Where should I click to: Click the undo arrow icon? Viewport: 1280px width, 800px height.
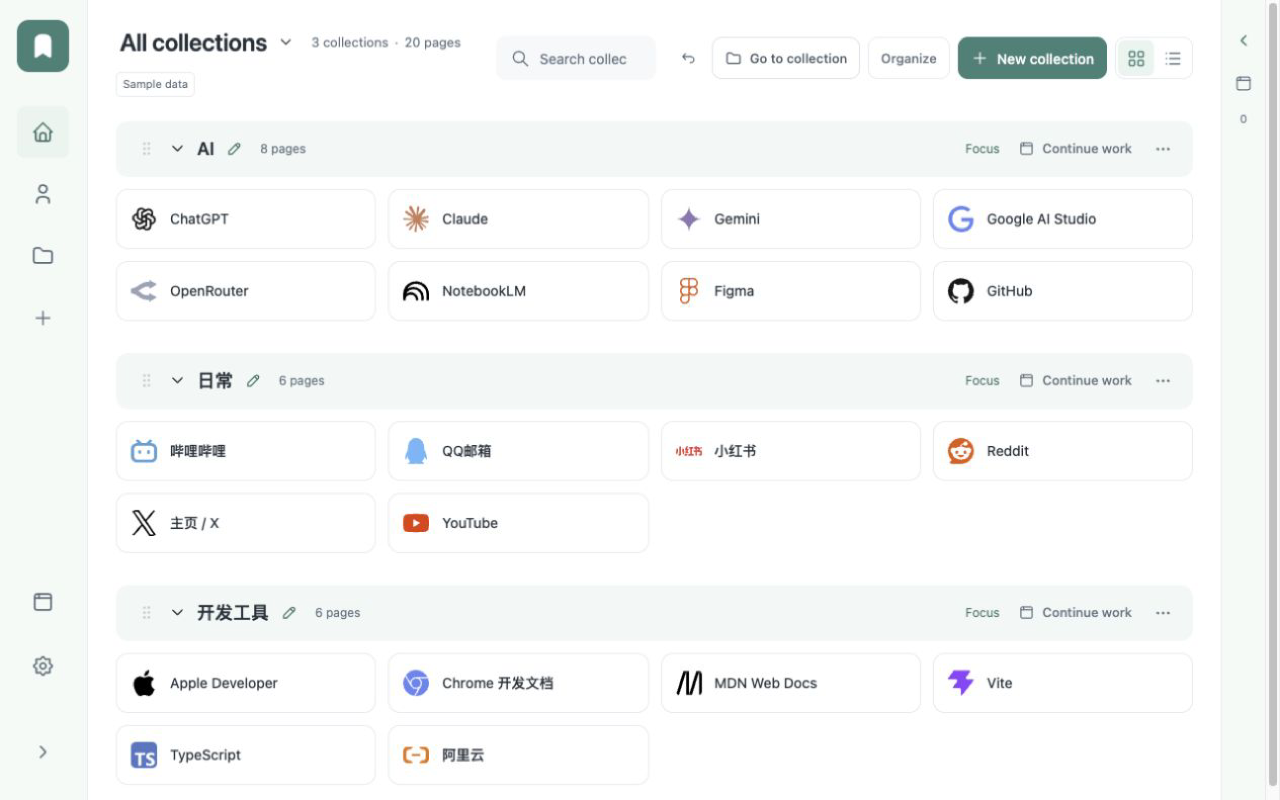(x=688, y=58)
